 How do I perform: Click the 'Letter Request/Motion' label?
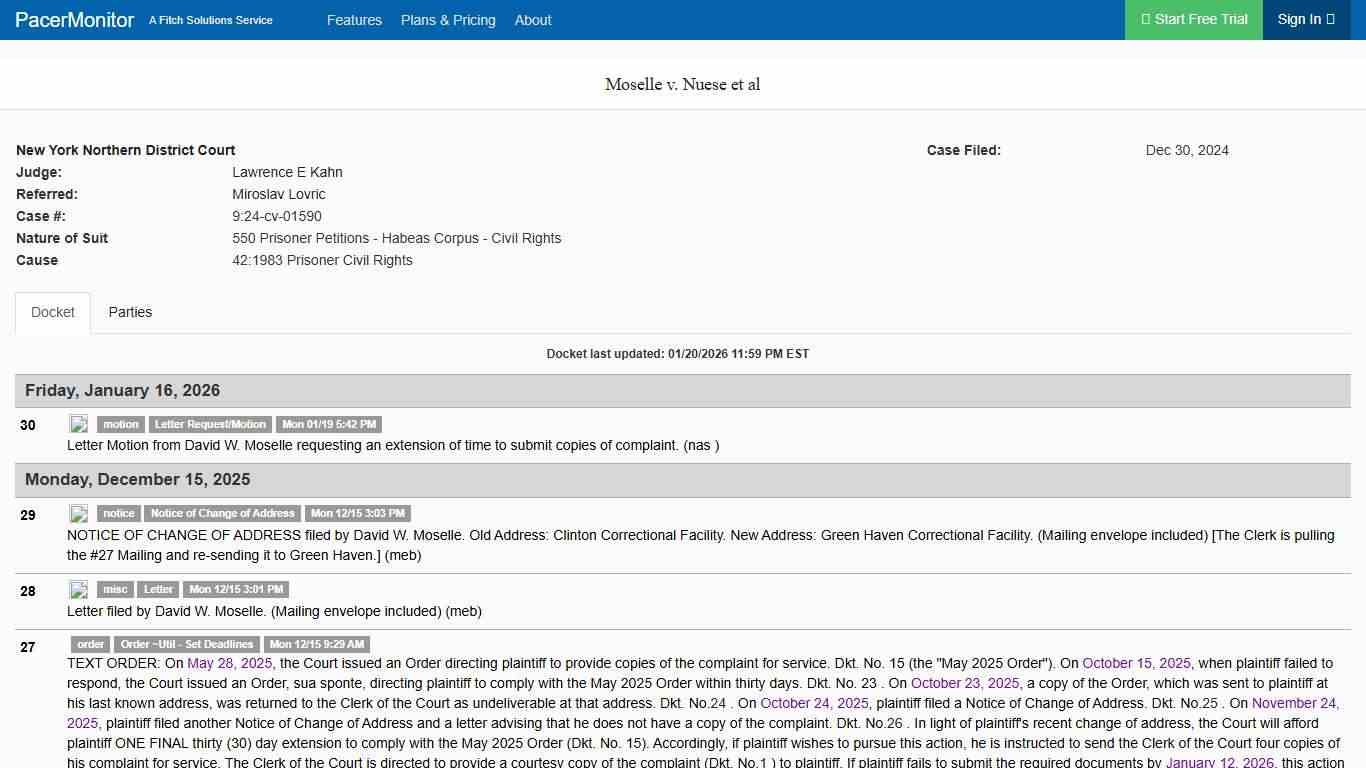click(x=210, y=424)
